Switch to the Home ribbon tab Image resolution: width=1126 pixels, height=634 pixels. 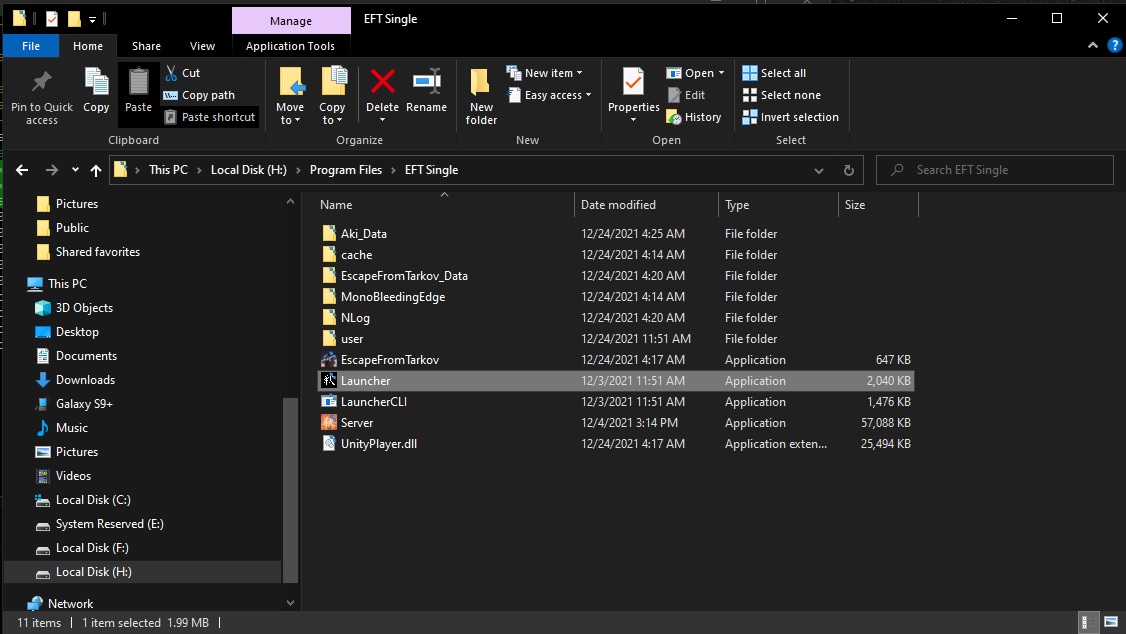tap(88, 46)
